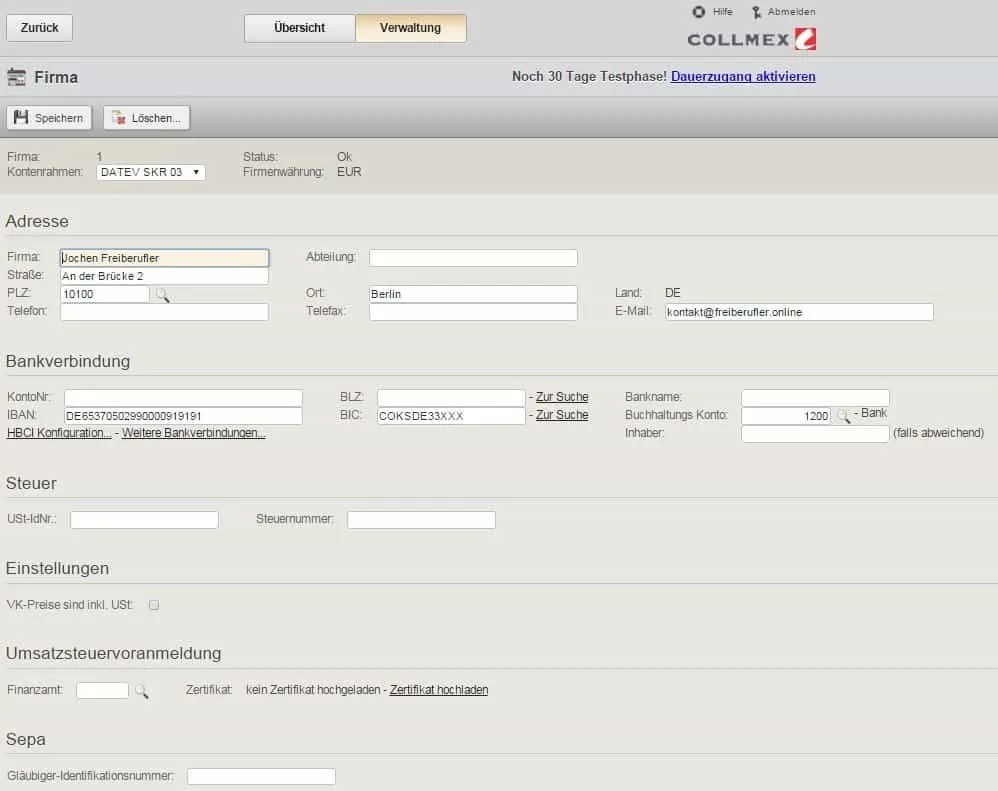Open the Kontenrahmen DATEV SKR 03 dropdown

151,172
